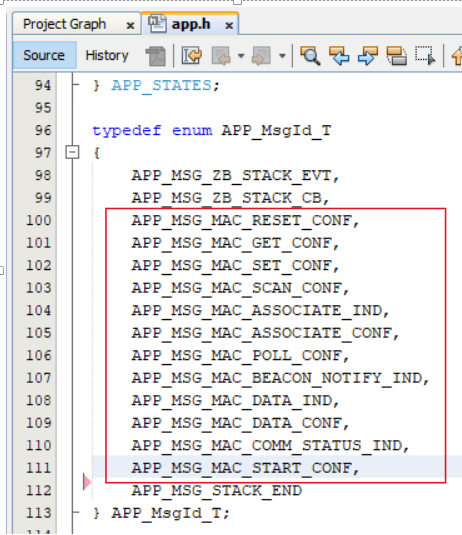Click Find Previous Occurrence arrow icon
The image size is (462, 535).
coord(339,56)
